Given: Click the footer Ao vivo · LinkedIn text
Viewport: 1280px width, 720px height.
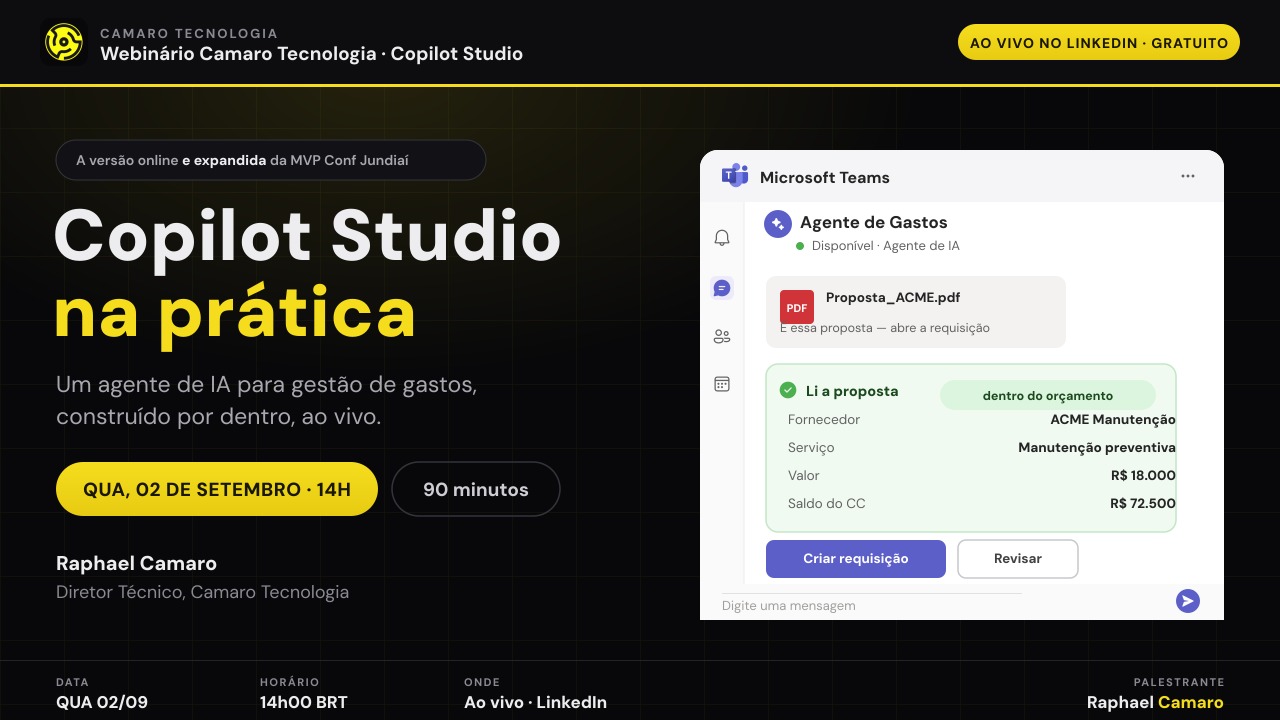Looking at the screenshot, I should point(535,702).
